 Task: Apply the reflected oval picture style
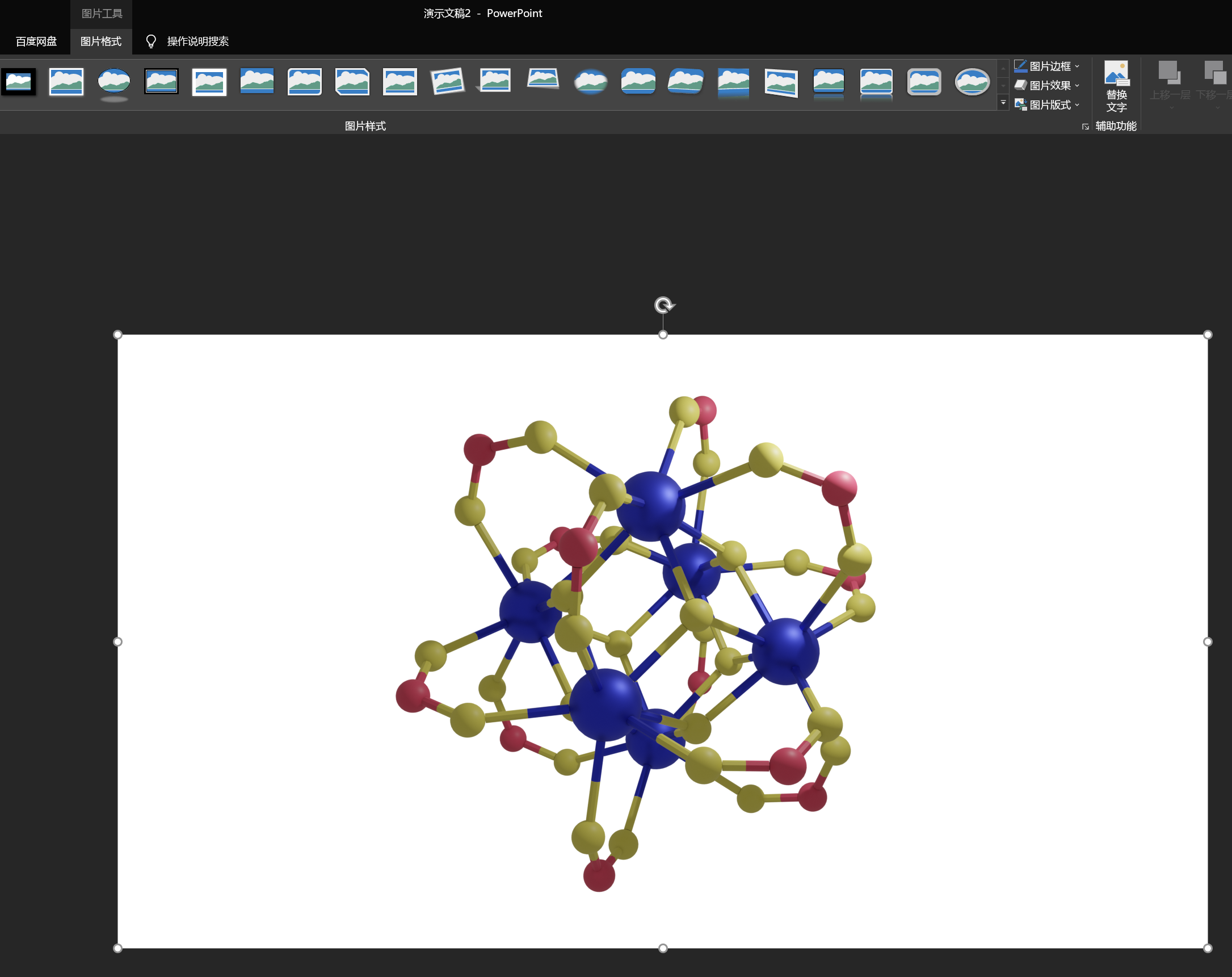113,84
